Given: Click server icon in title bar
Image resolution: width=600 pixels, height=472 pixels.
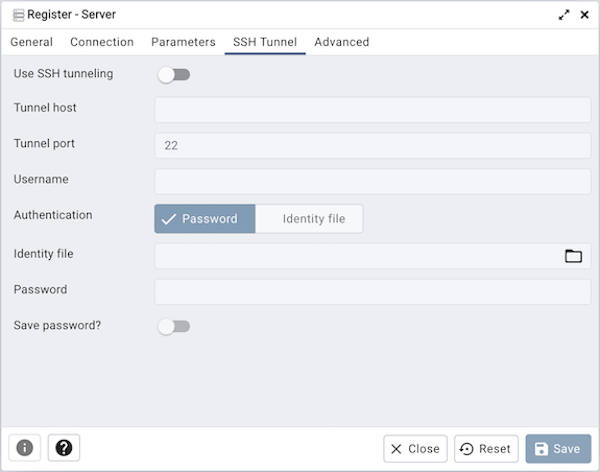Looking at the screenshot, I should pos(18,15).
